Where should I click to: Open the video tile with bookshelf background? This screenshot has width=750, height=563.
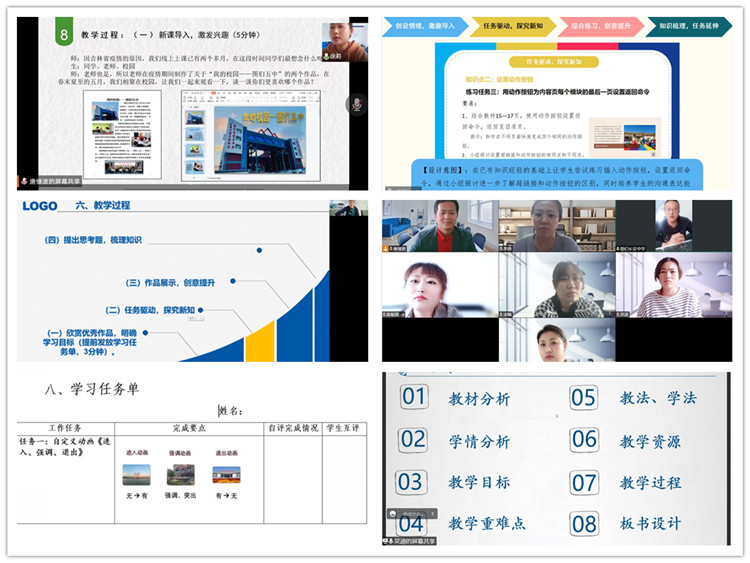557,226
